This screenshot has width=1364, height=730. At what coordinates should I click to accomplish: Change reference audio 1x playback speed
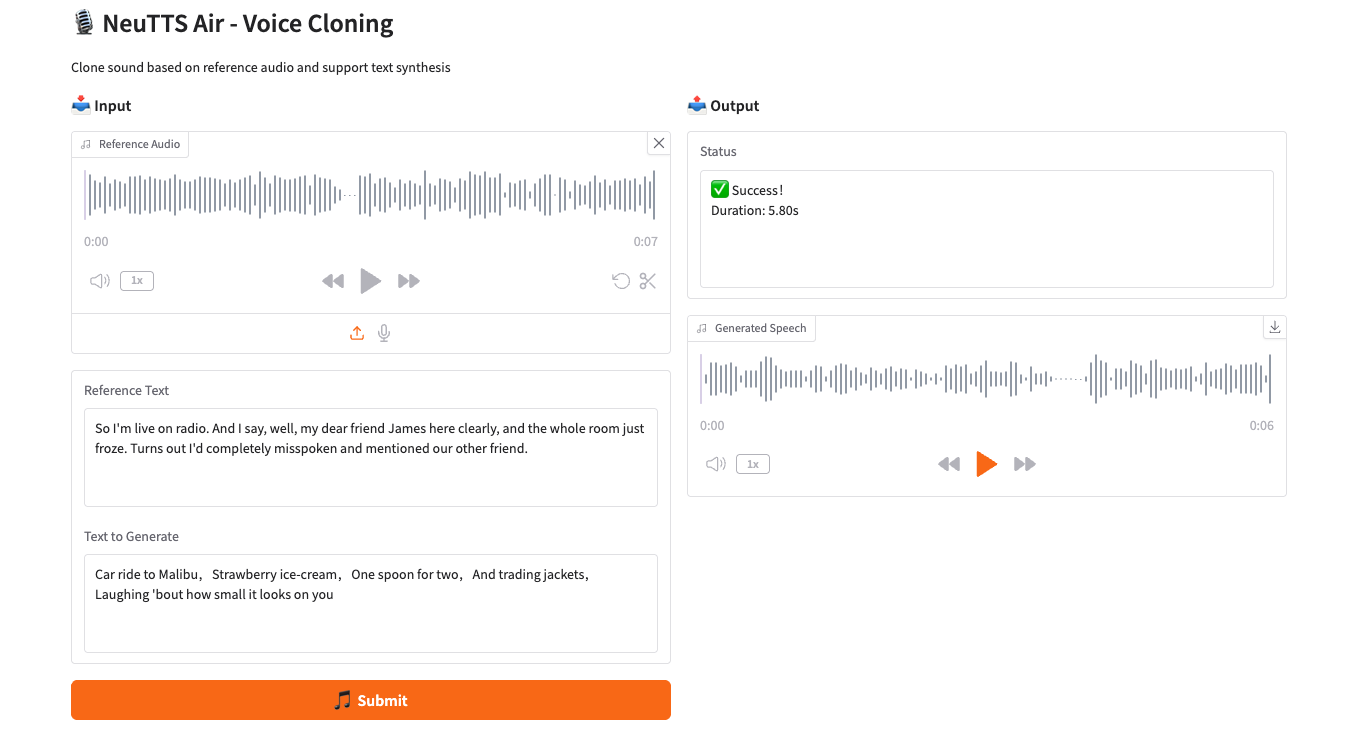(137, 281)
